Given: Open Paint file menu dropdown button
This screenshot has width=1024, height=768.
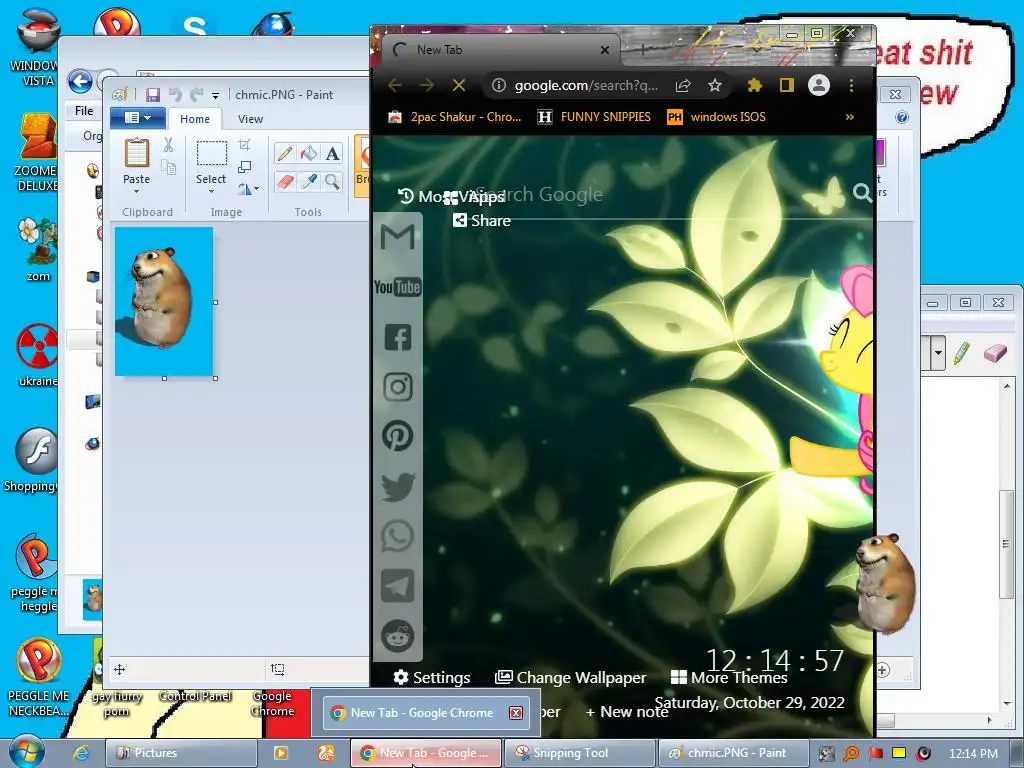Looking at the screenshot, I should point(137,118).
